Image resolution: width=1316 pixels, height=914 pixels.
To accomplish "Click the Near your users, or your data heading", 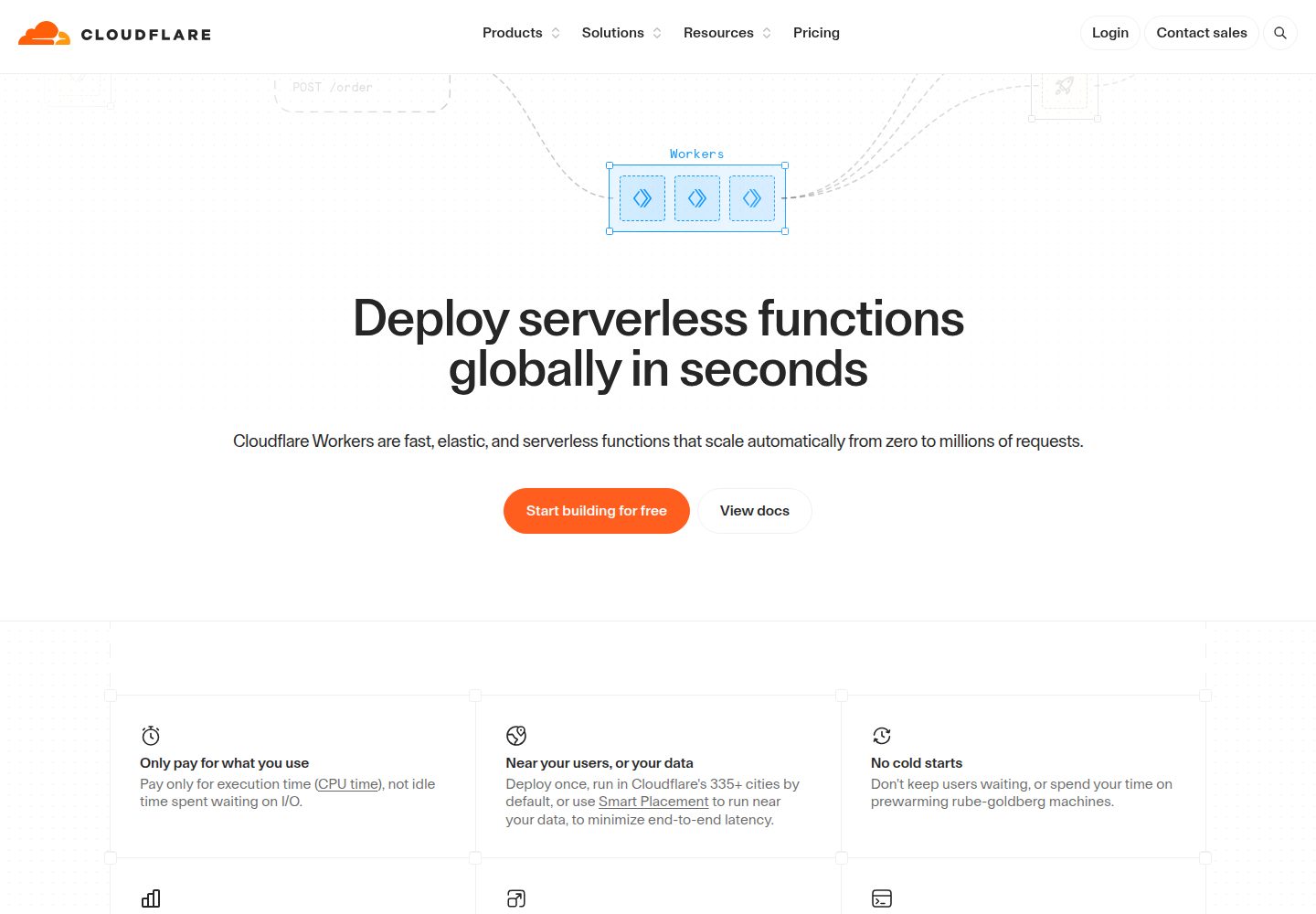I will coord(600,763).
